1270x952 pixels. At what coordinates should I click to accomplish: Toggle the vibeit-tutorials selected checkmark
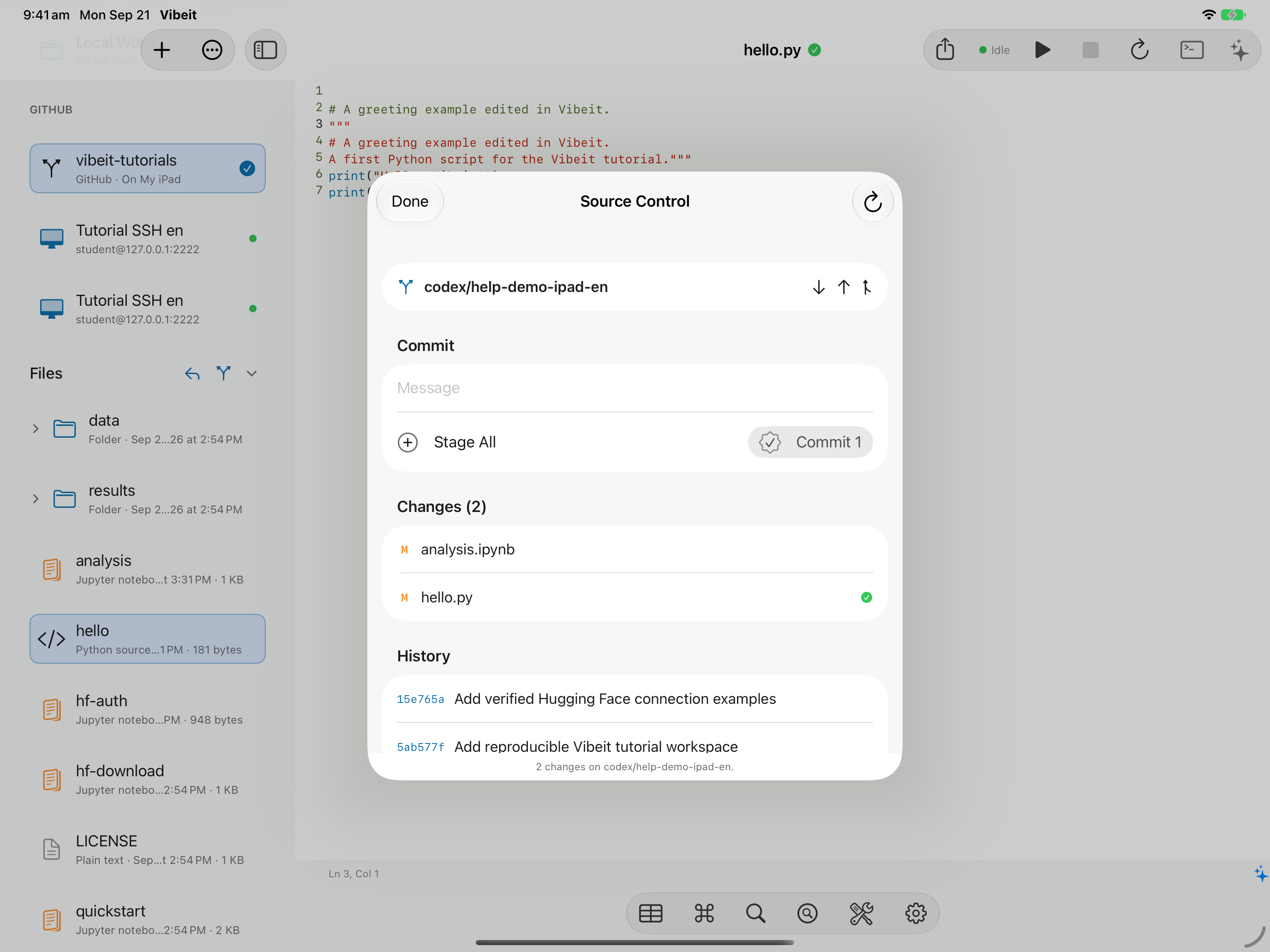tap(247, 168)
